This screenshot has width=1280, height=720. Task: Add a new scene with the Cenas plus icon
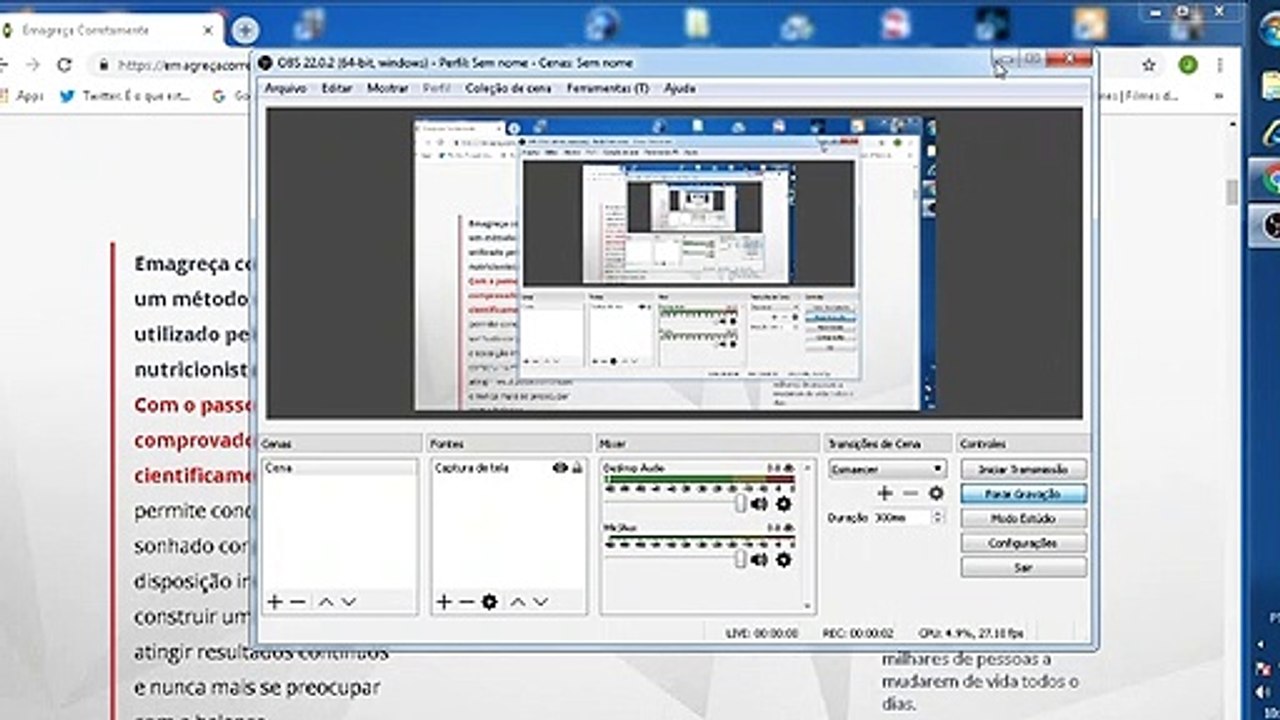(x=275, y=602)
